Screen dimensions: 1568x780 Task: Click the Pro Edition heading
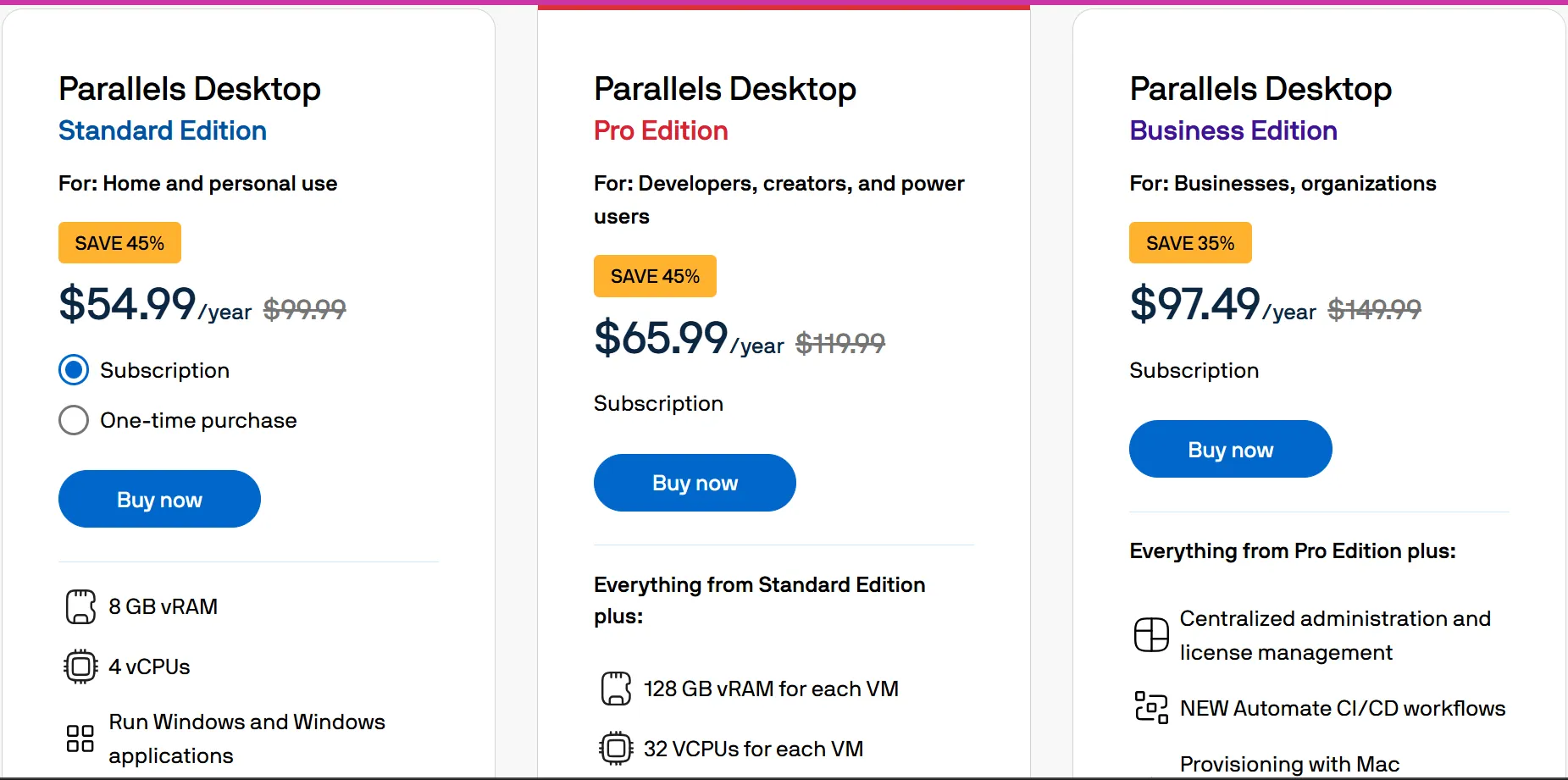click(x=661, y=130)
